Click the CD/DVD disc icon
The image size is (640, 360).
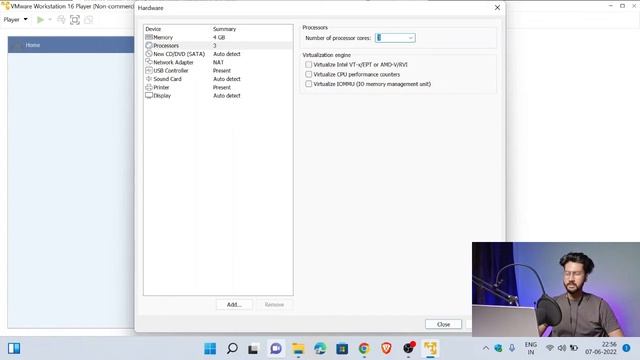tap(149, 54)
